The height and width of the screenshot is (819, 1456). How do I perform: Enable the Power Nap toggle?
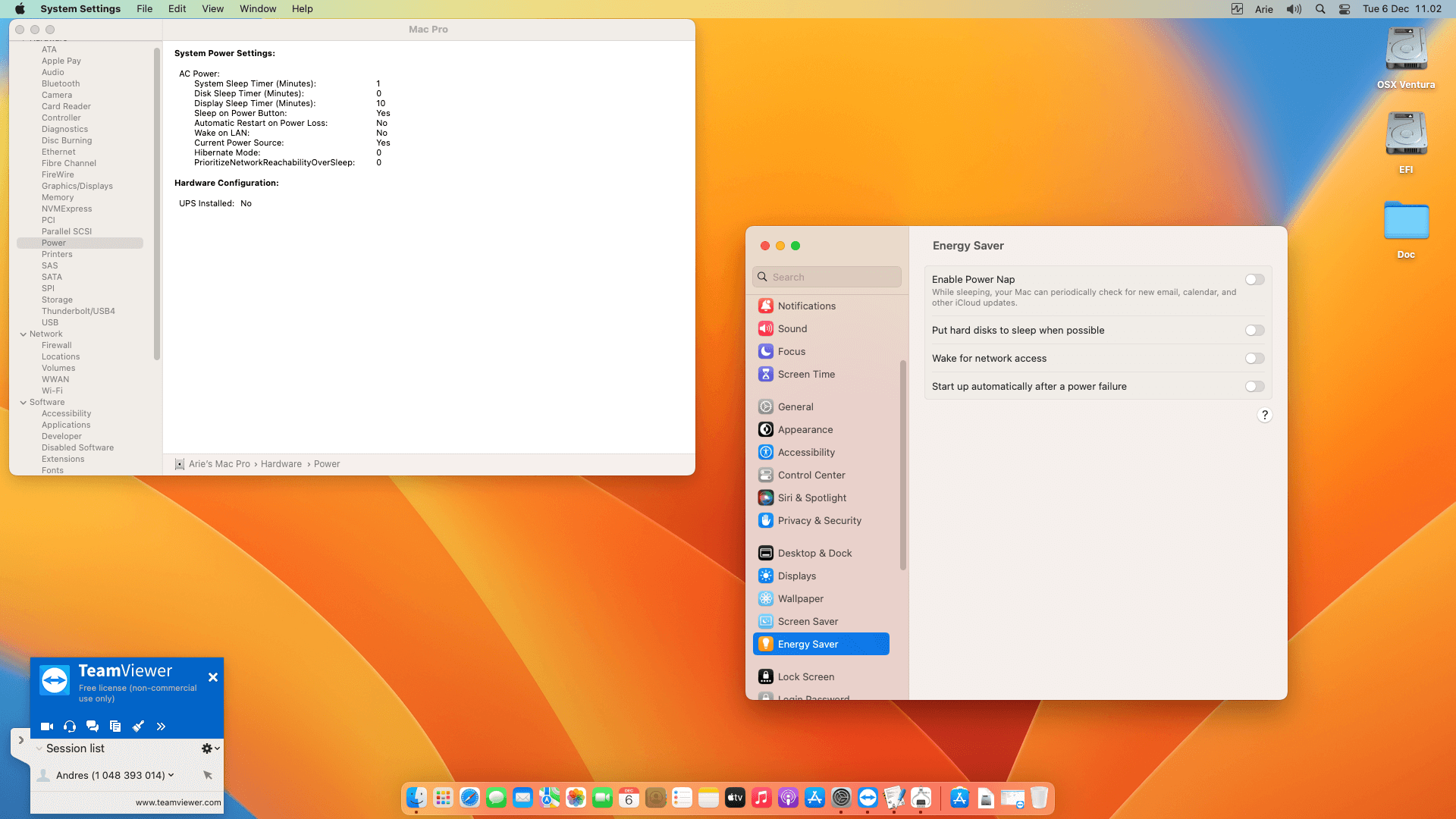point(1254,280)
